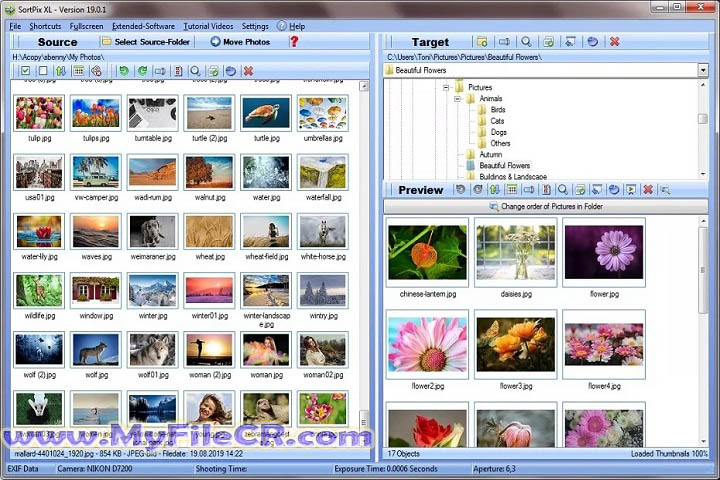Select the umbrellas.jpg thumbnail
This screenshot has height=480, width=720.
pyautogui.click(x=323, y=113)
